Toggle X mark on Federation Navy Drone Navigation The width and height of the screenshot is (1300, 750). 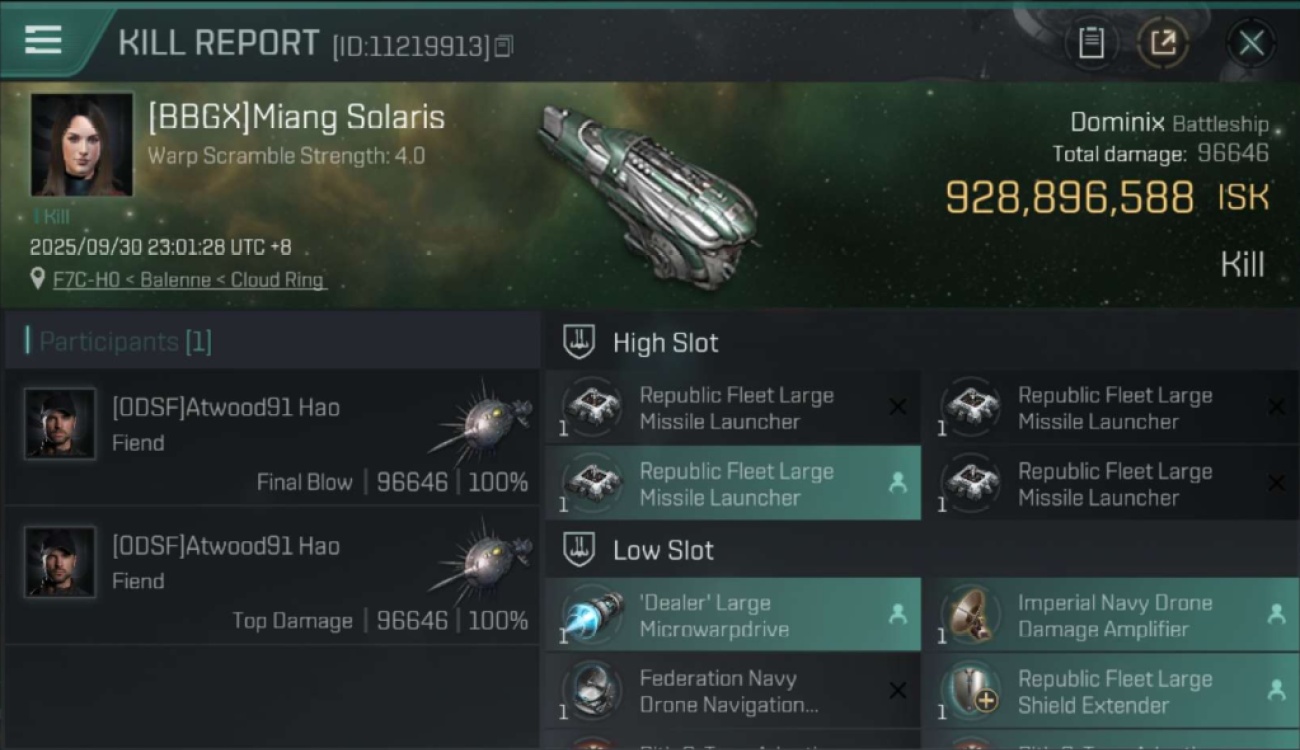tap(898, 691)
